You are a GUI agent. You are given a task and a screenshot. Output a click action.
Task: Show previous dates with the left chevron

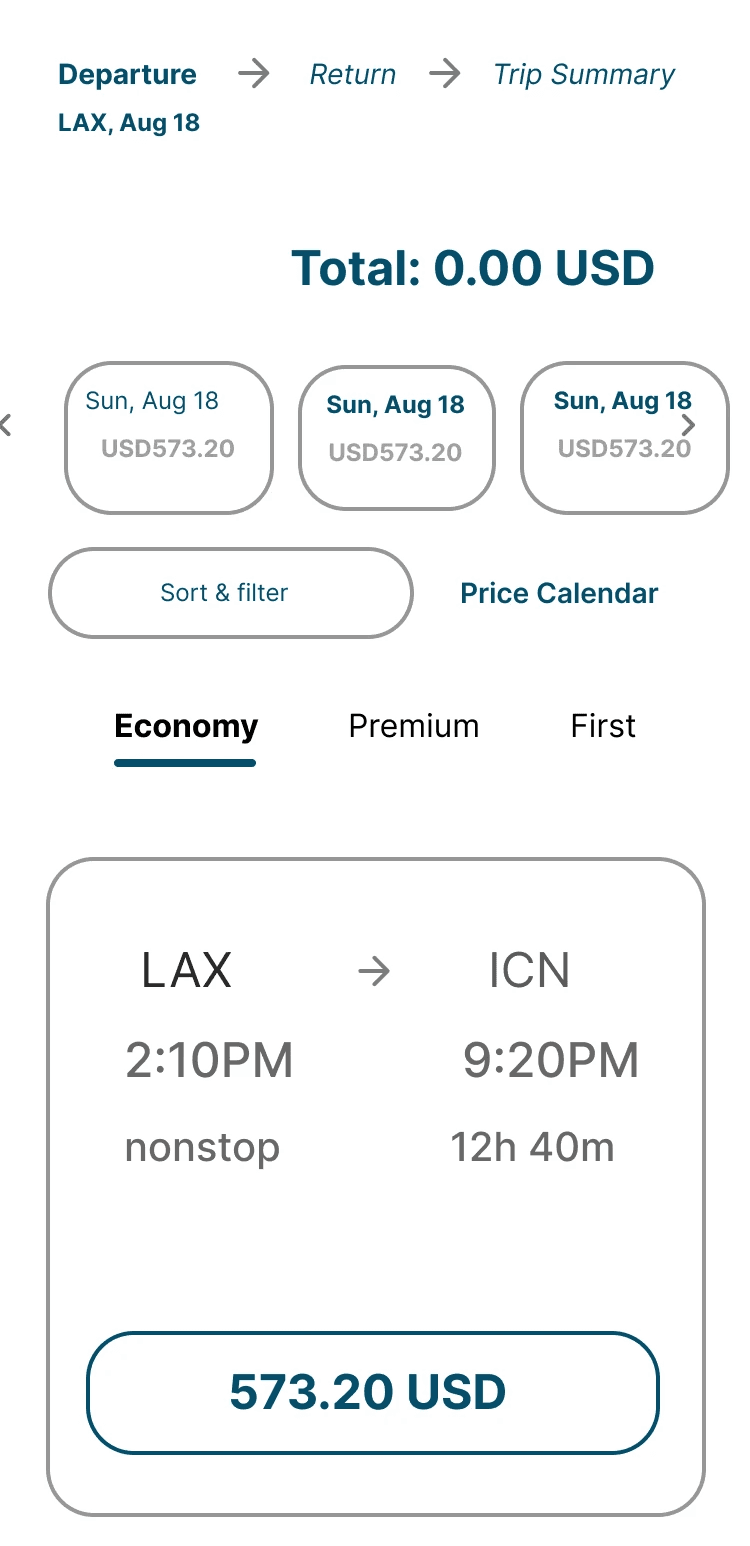click(6, 425)
